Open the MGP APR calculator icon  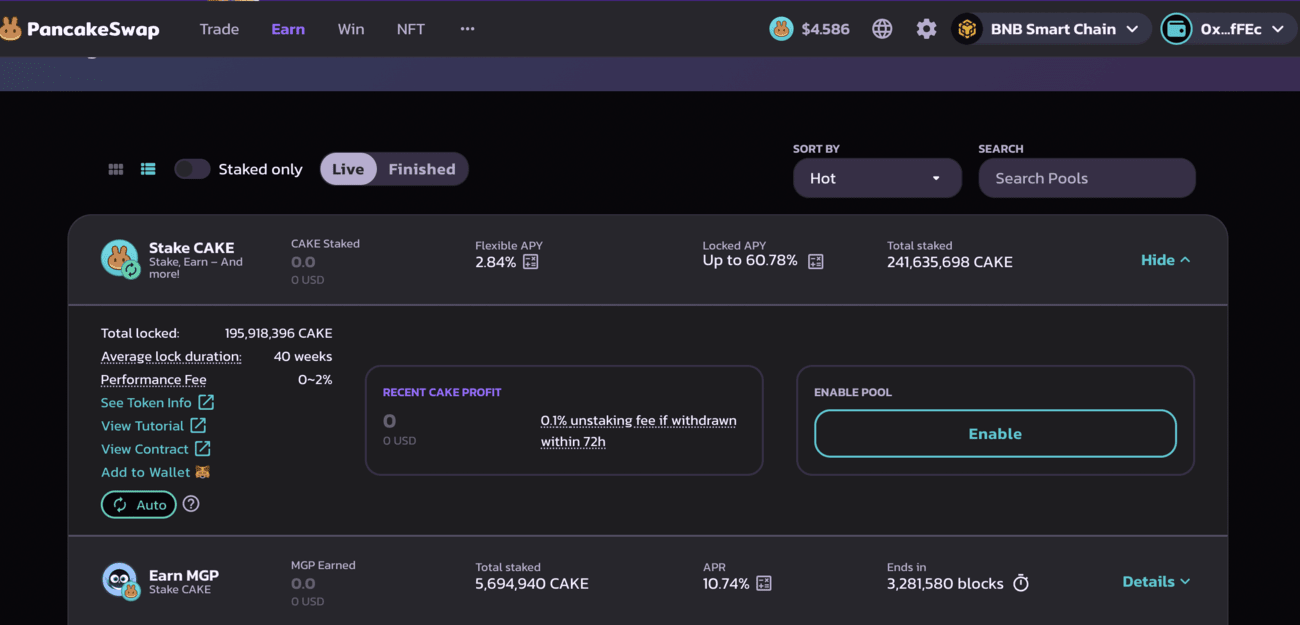pos(764,583)
